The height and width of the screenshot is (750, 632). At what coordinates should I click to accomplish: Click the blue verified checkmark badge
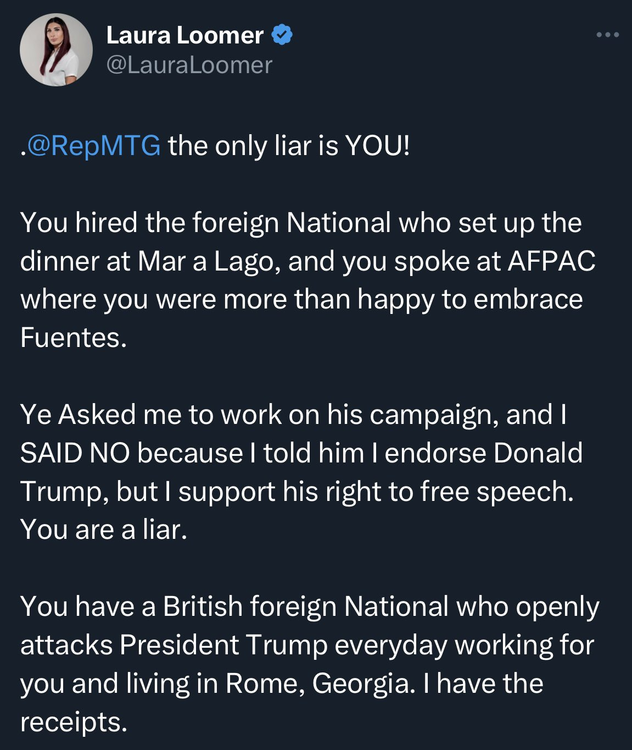pyautogui.click(x=283, y=36)
